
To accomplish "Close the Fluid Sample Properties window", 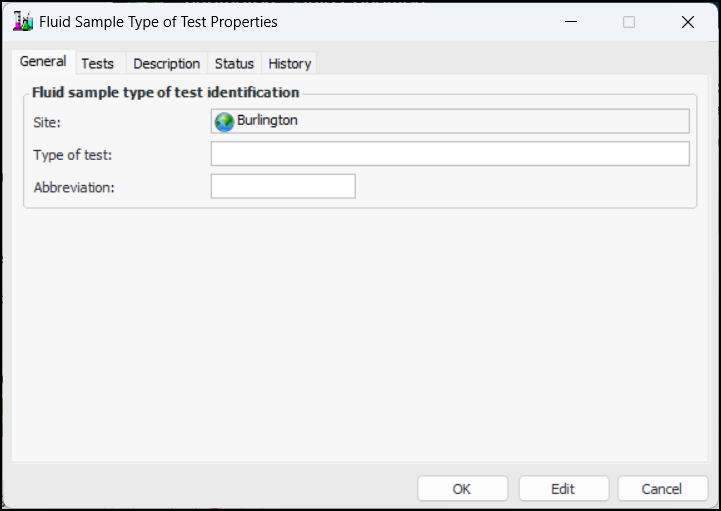I will pyautogui.click(x=688, y=21).
